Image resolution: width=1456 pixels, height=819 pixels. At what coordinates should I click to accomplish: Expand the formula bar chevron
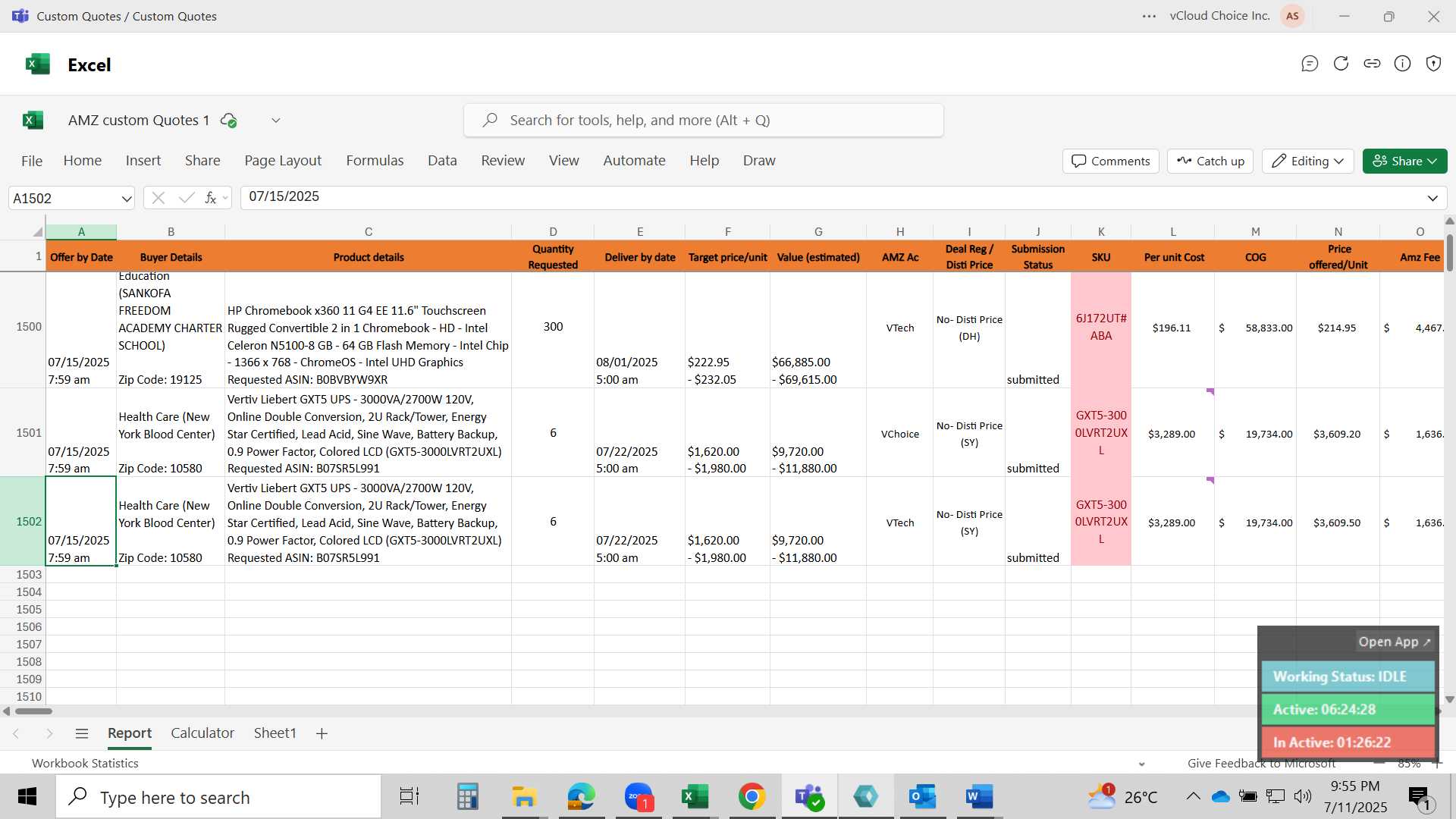click(x=1432, y=199)
